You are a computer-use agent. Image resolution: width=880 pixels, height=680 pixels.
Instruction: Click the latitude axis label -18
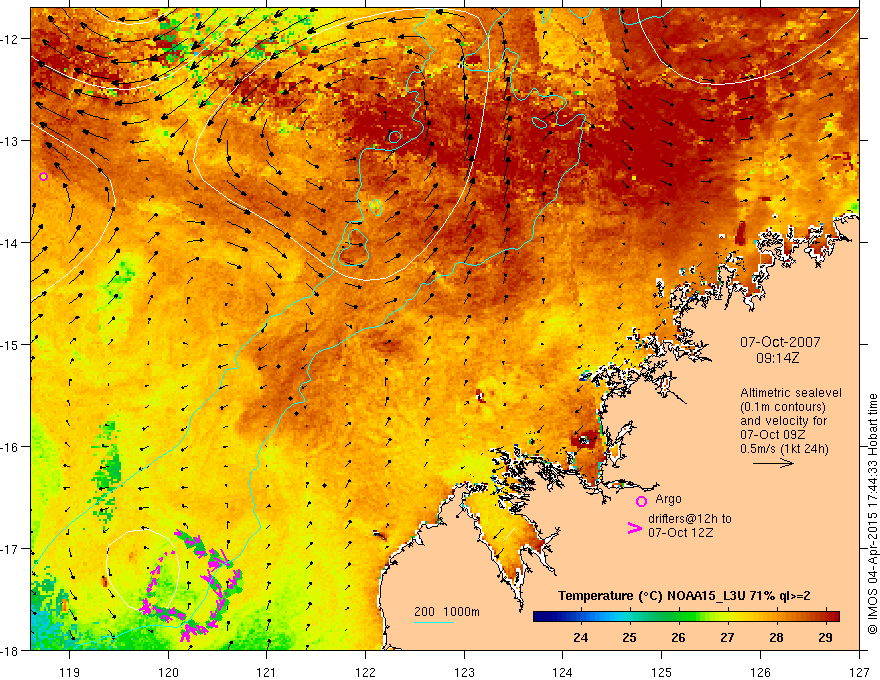click(11, 650)
